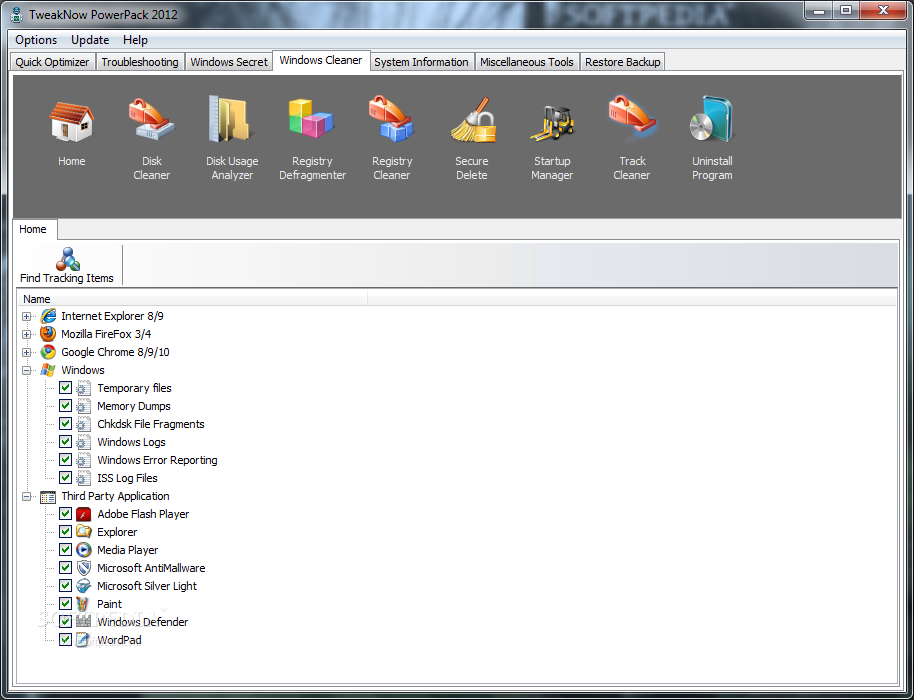Collapse the Third Party Application node
The width and height of the screenshot is (914, 700).
(26, 497)
